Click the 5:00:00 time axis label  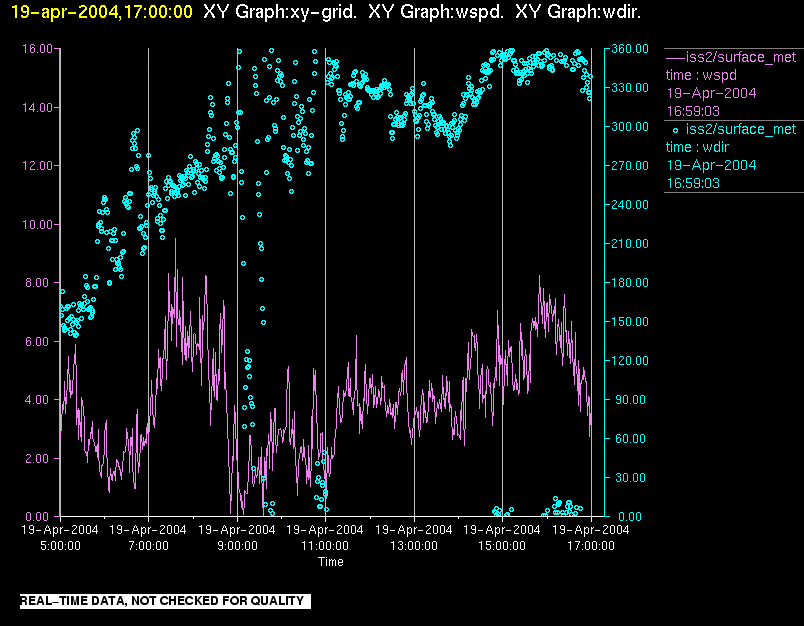click(x=61, y=546)
